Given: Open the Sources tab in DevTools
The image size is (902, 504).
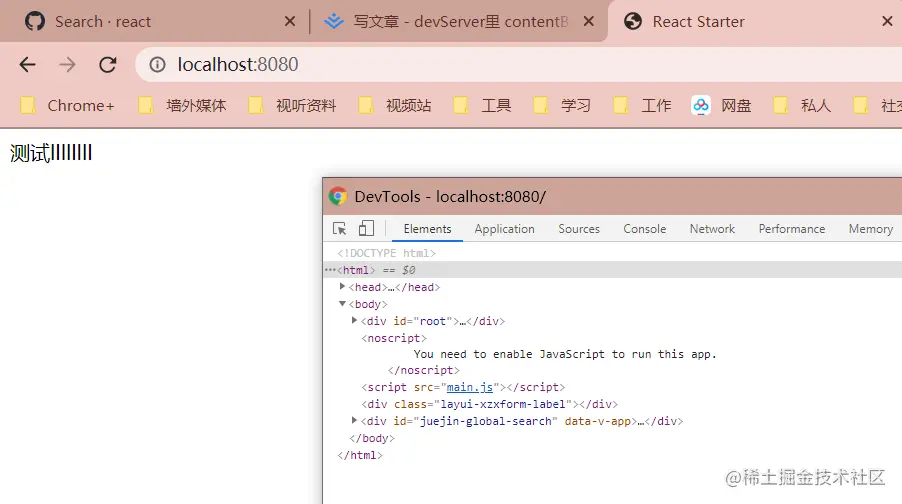Looking at the screenshot, I should 579,229.
